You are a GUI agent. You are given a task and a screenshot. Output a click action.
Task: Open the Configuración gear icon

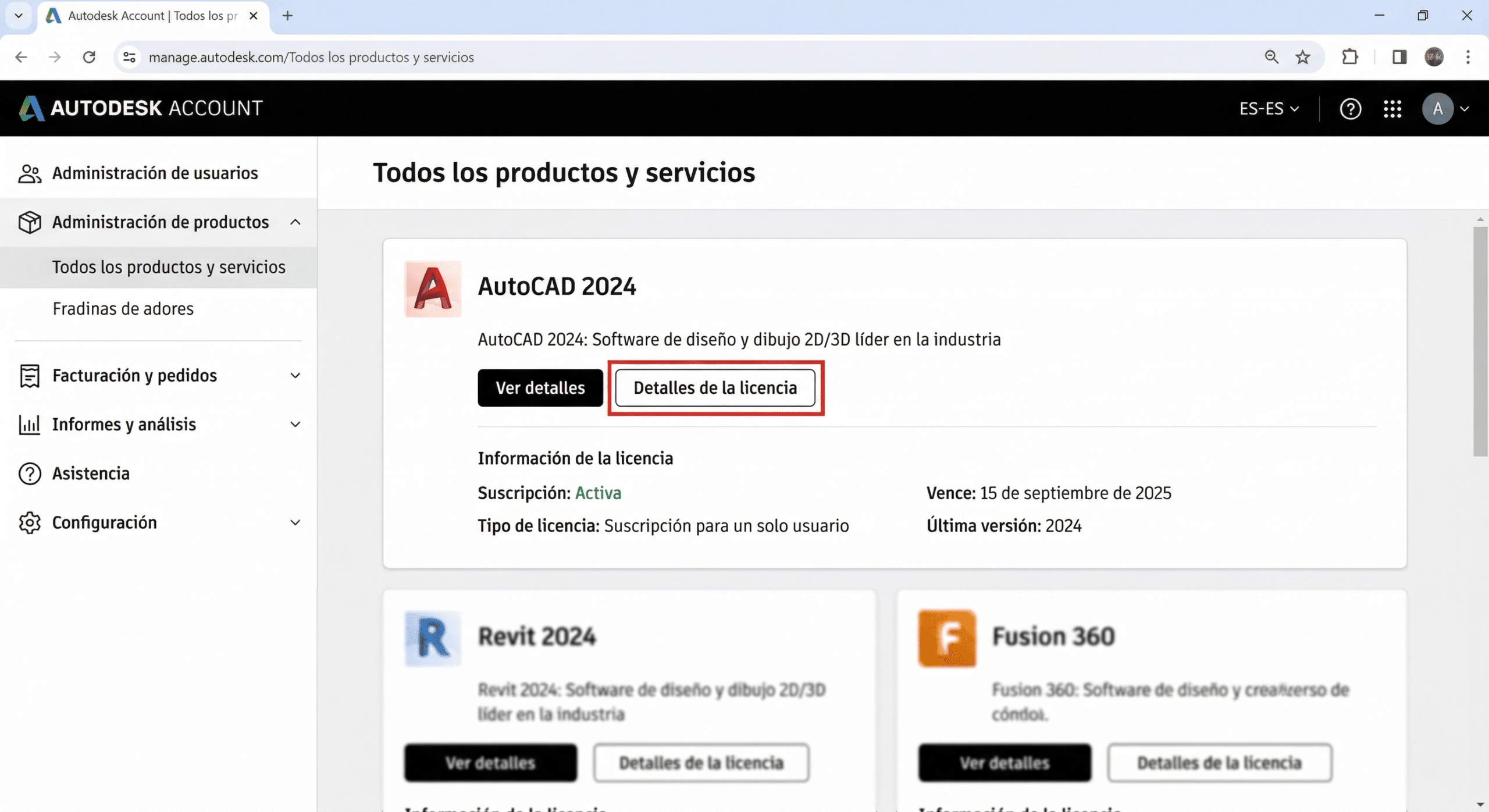[x=30, y=522]
